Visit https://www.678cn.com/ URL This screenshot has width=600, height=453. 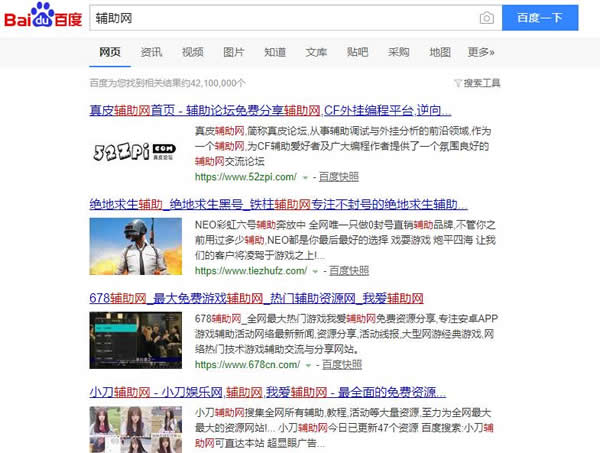point(248,365)
